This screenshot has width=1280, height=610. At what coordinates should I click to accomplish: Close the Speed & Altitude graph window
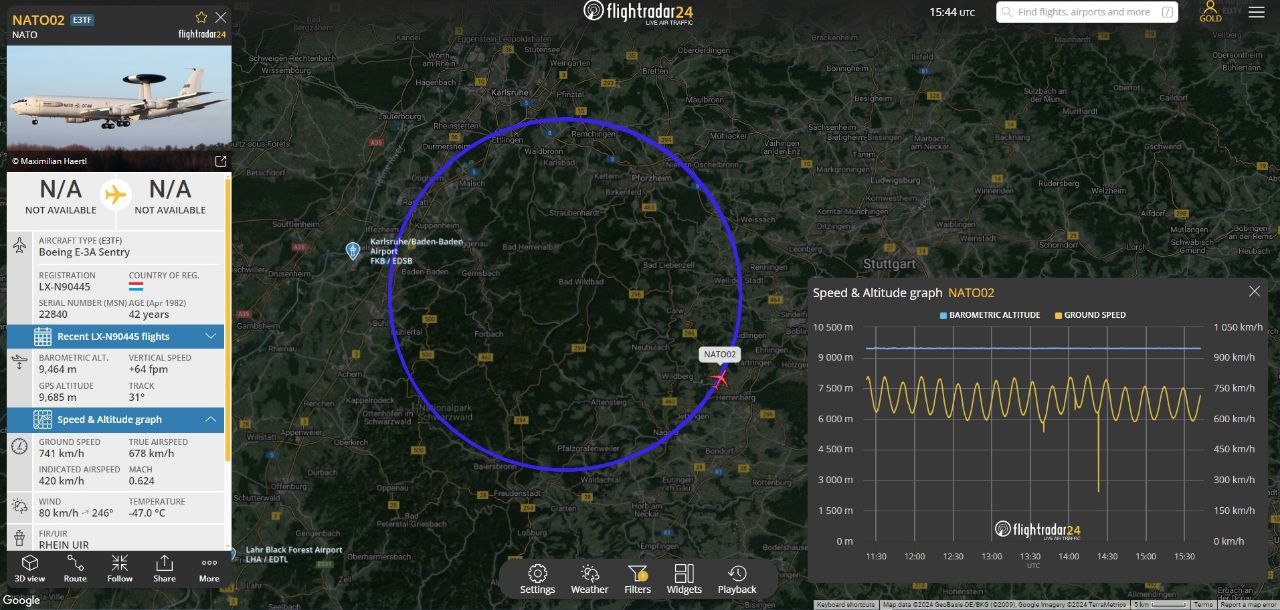1254,291
